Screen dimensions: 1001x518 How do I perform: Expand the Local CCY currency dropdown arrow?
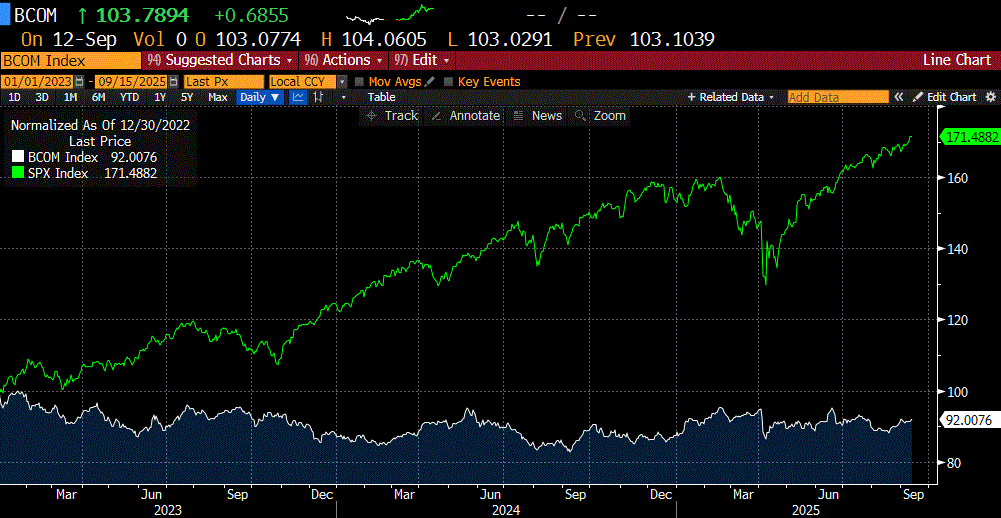coord(342,82)
